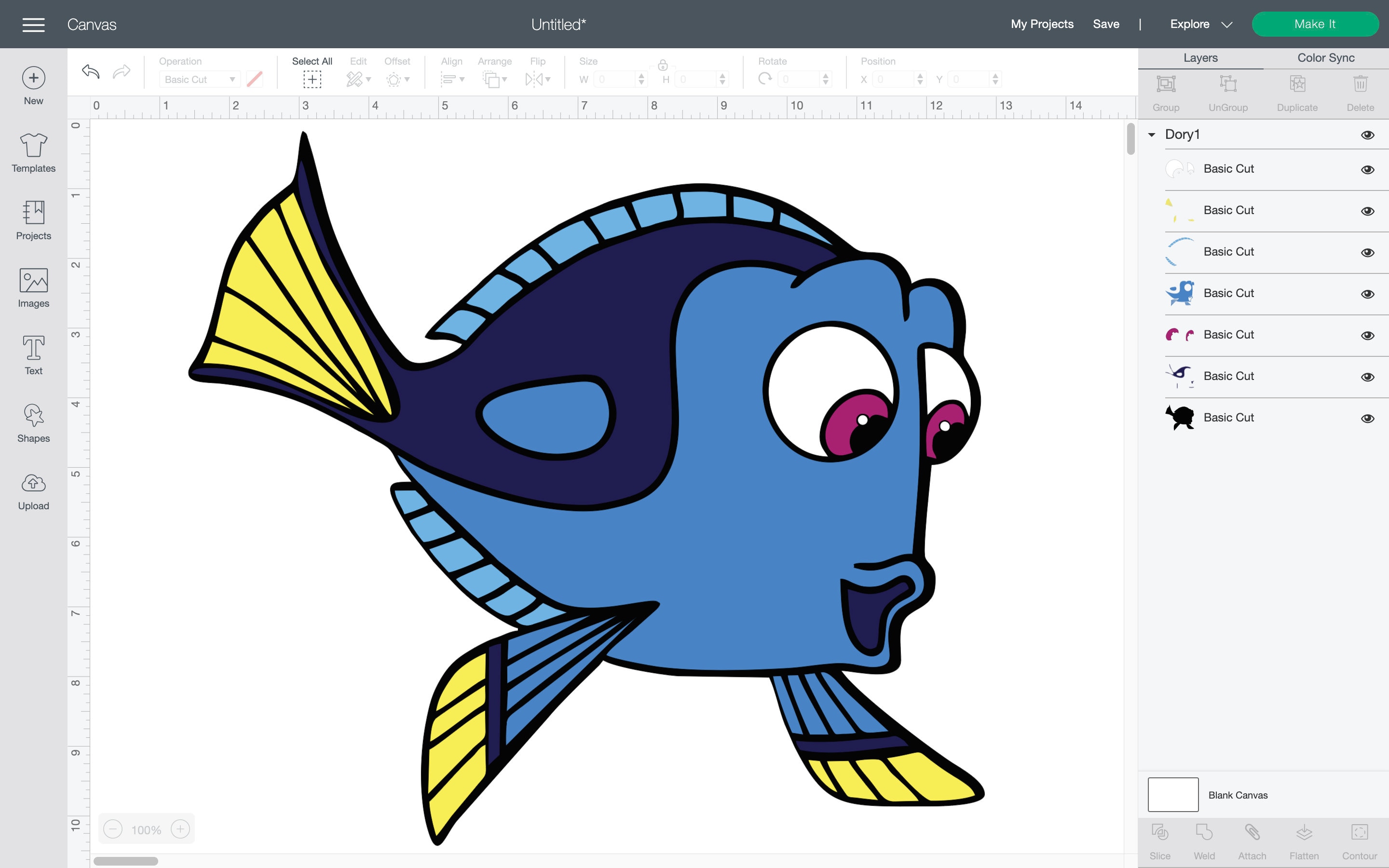
Task: Click the Select All icon
Action: pyautogui.click(x=312, y=79)
